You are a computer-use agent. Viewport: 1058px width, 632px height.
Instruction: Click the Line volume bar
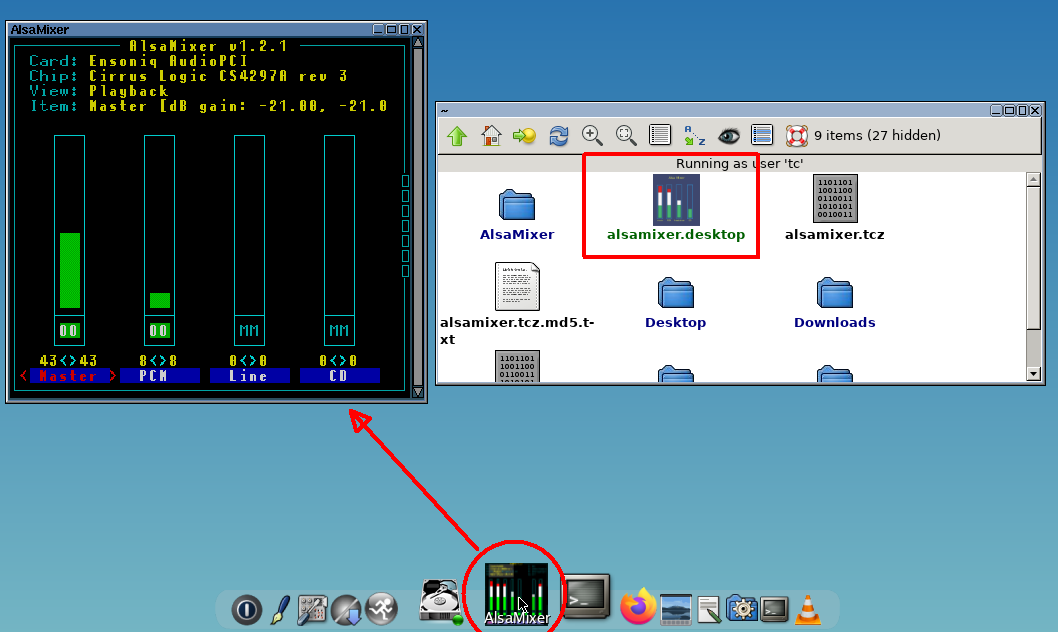tap(249, 225)
